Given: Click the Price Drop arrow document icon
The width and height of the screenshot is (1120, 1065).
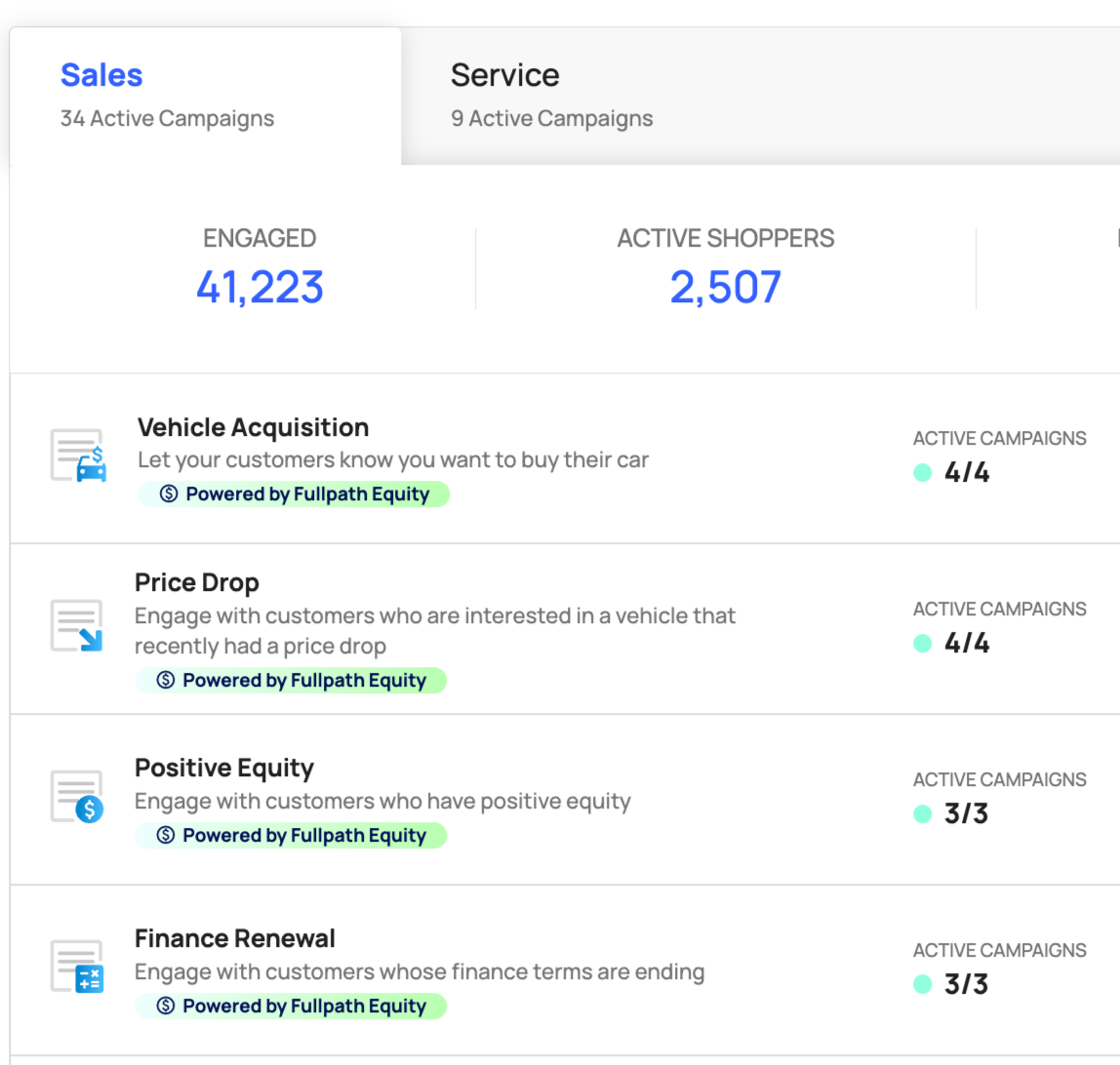Looking at the screenshot, I should pos(76,625).
